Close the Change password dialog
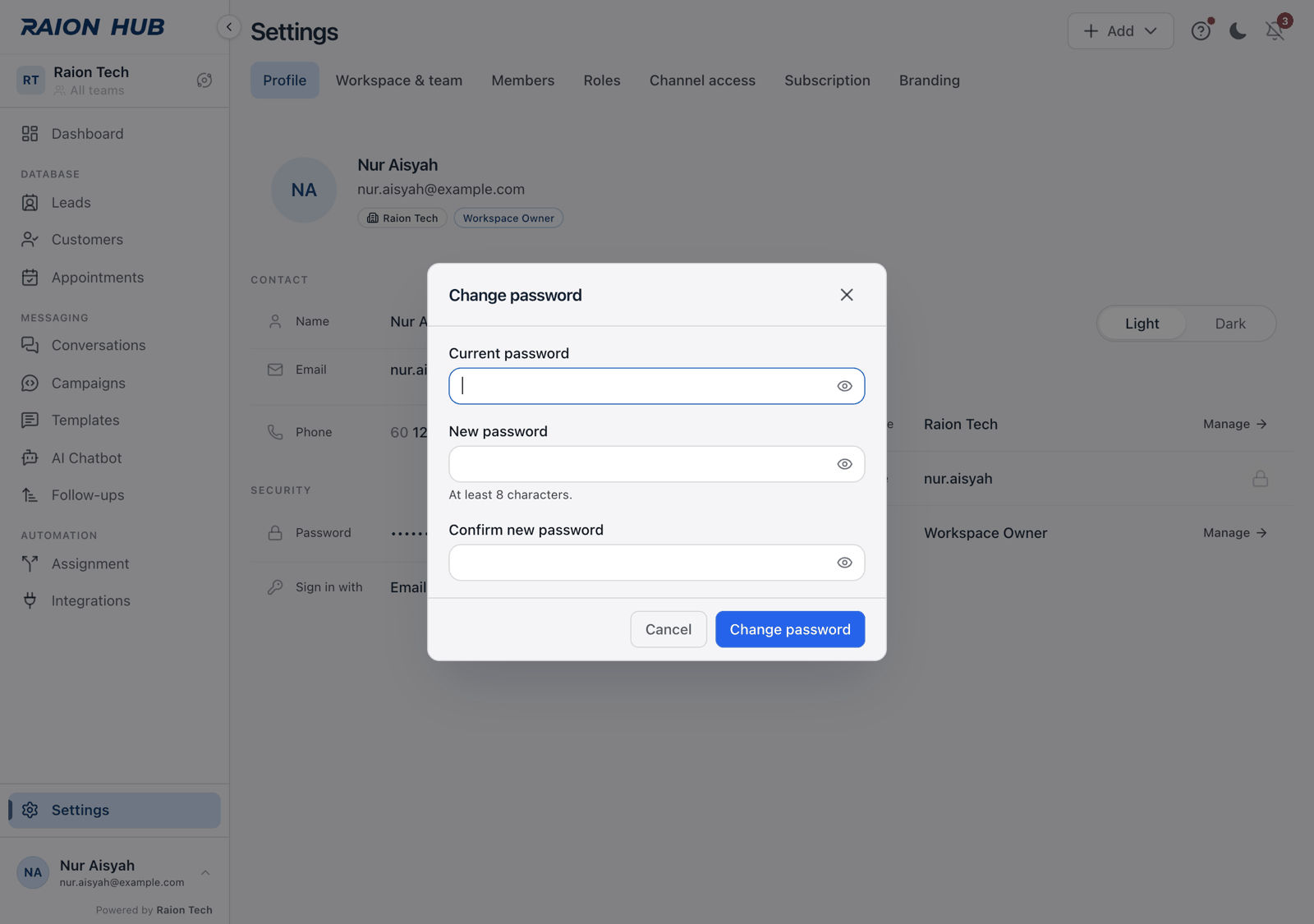1314x924 pixels. coord(847,295)
